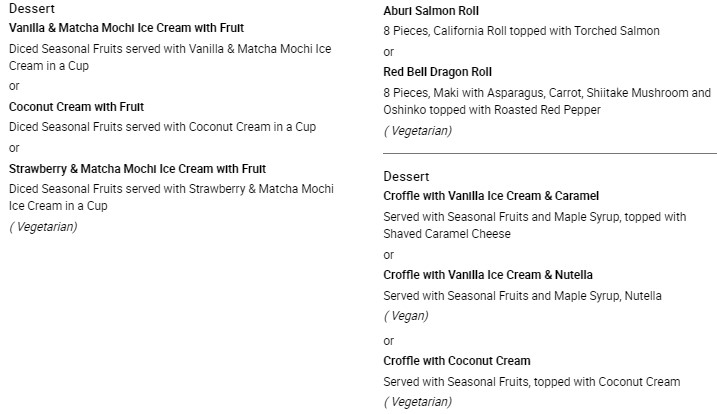Click the Vegan label under Nutella croffle

tap(406, 316)
